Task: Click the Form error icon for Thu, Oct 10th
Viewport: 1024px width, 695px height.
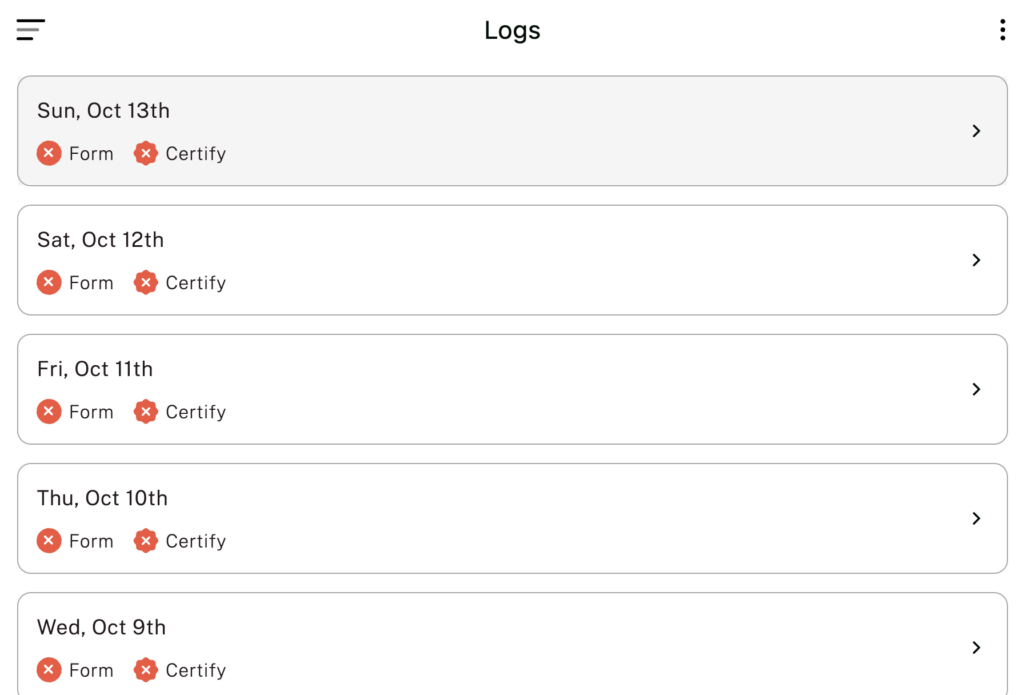Action: click(x=49, y=540)
